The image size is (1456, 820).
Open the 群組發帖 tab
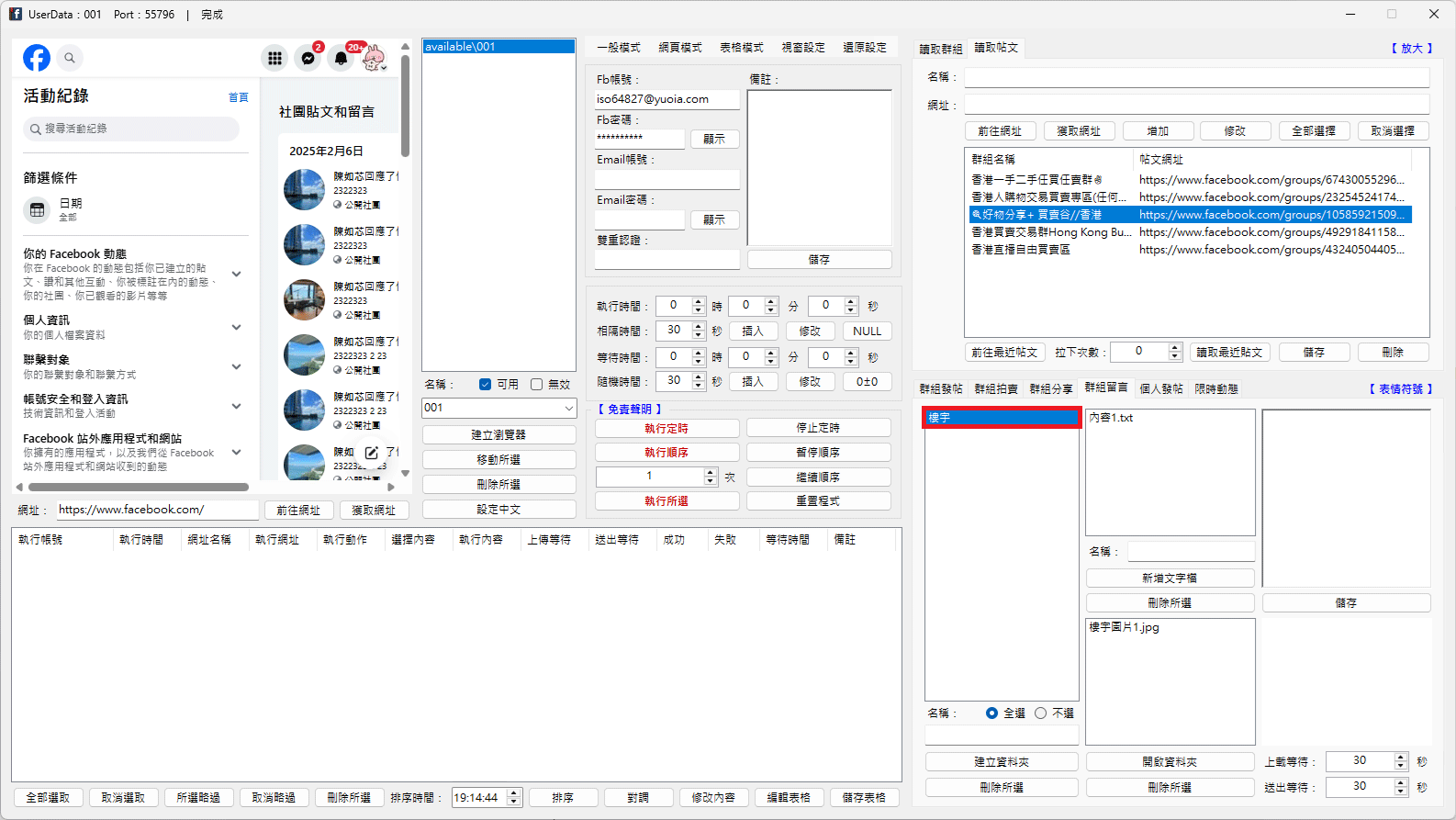click(x=941, y=389)
